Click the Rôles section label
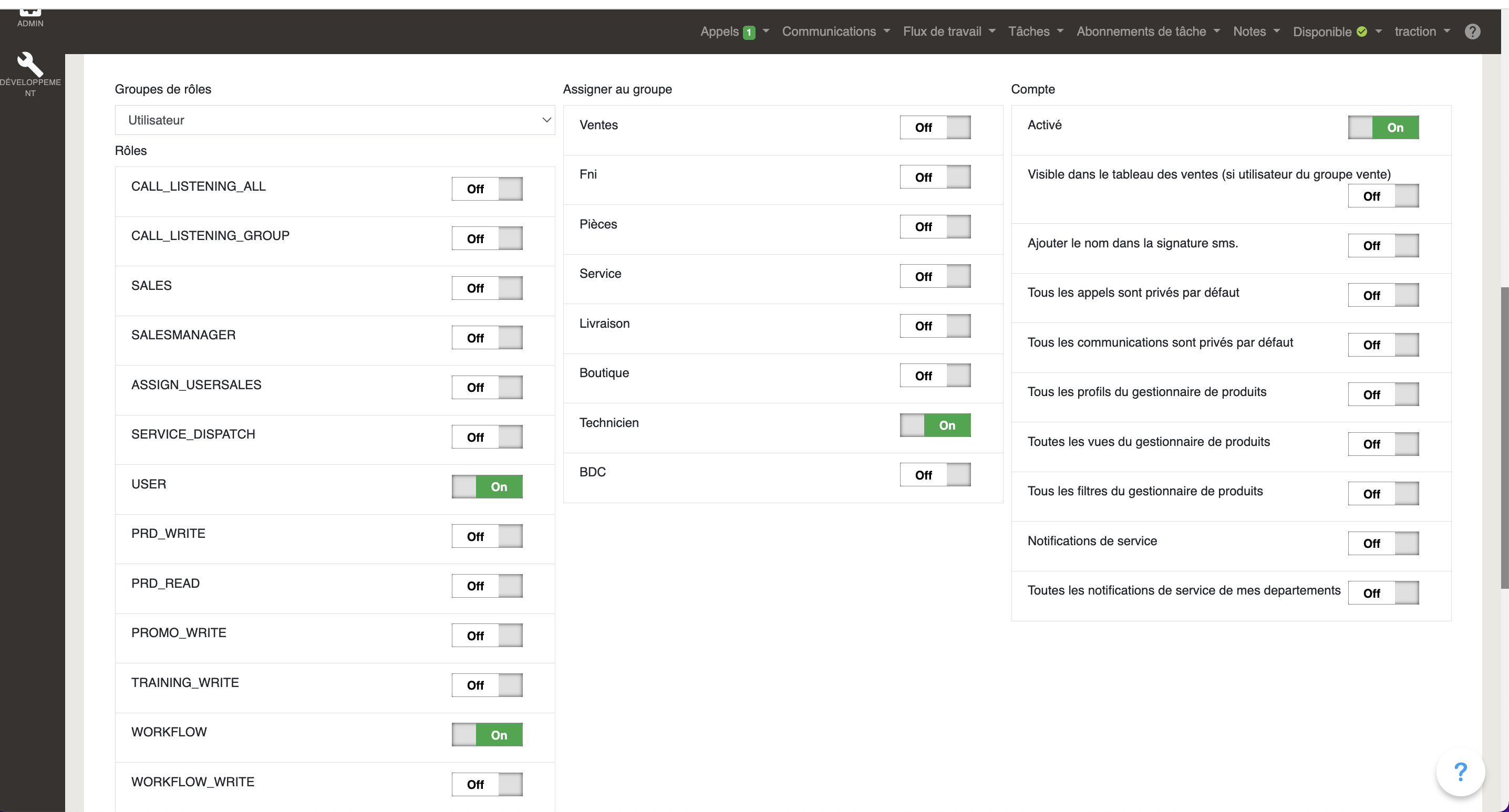The height and width of the screenshot is (812, 1509). point(131,150)
